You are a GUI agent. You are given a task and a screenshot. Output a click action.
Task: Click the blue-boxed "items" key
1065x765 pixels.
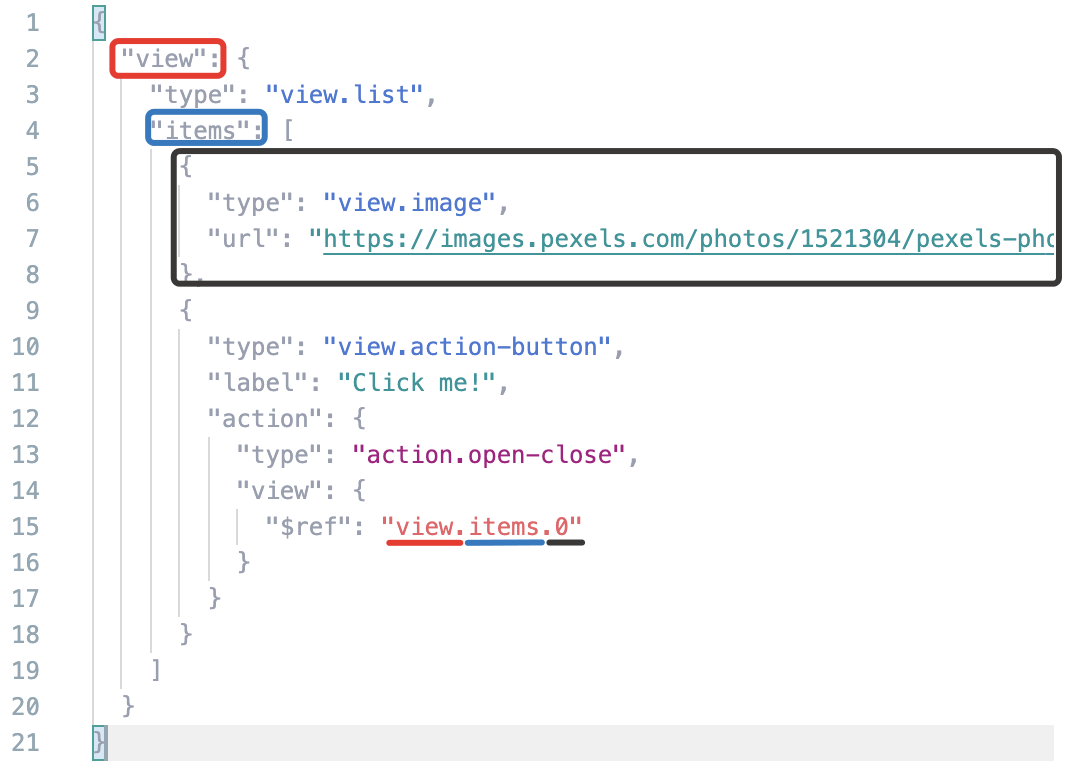click(x=206, y=131)
